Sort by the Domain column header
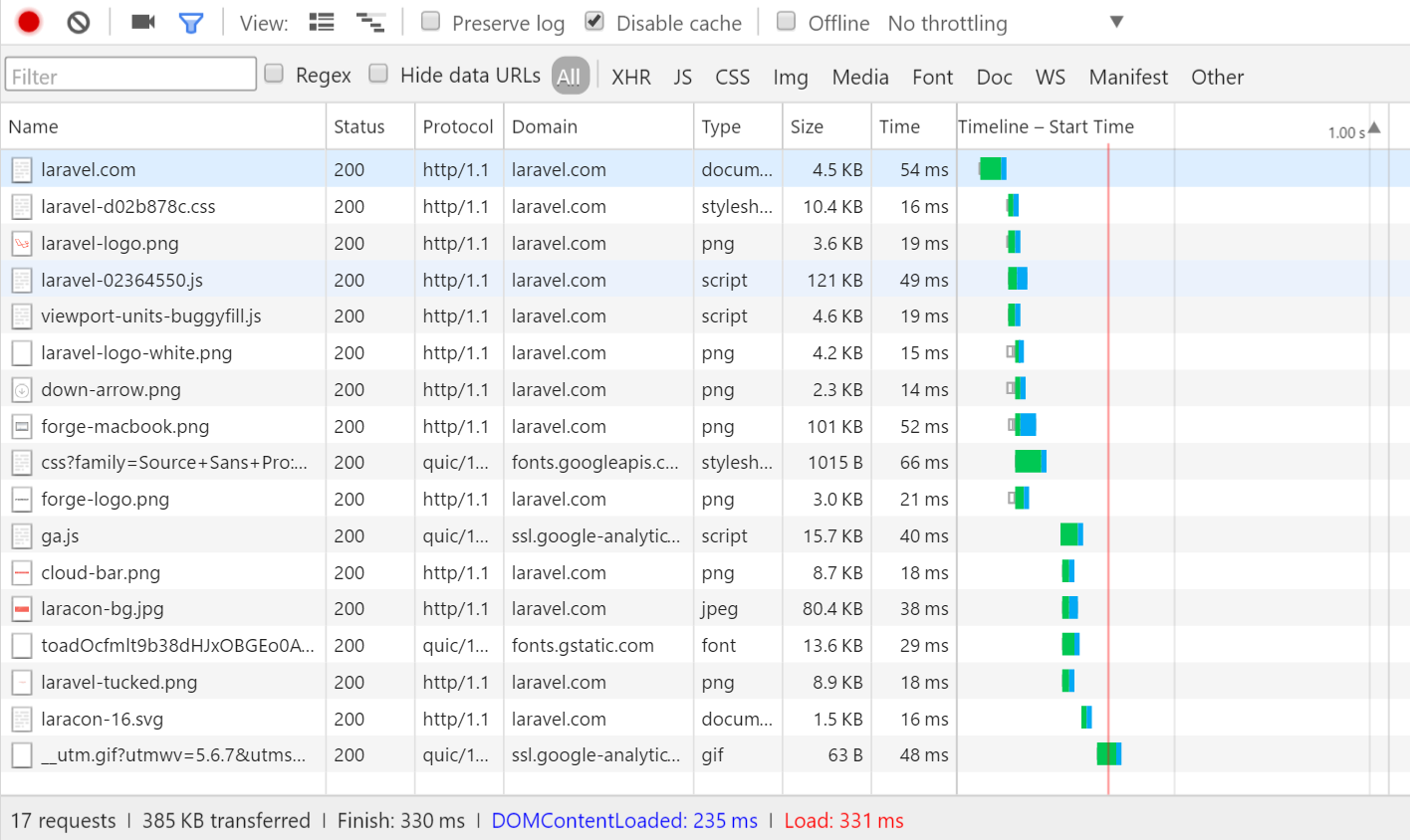The width and height of the screenshot is (1410, 840). coord(598,126)
